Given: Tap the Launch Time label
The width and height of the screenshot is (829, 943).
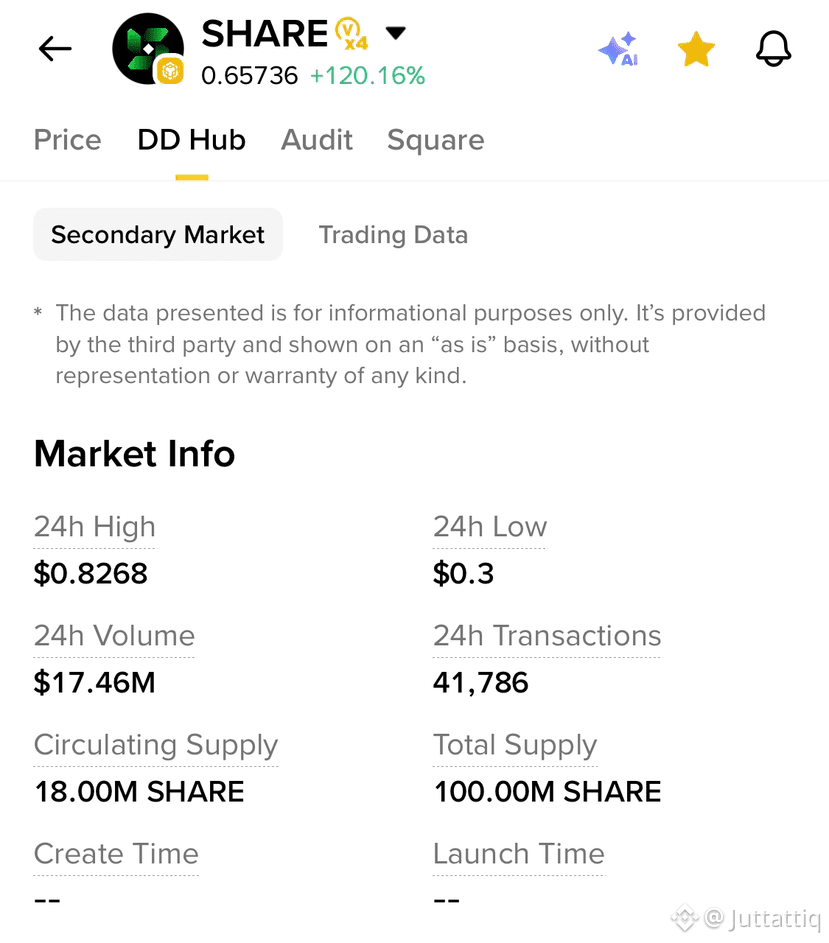Looking at the screenshot, I should [x=519, y=854].
